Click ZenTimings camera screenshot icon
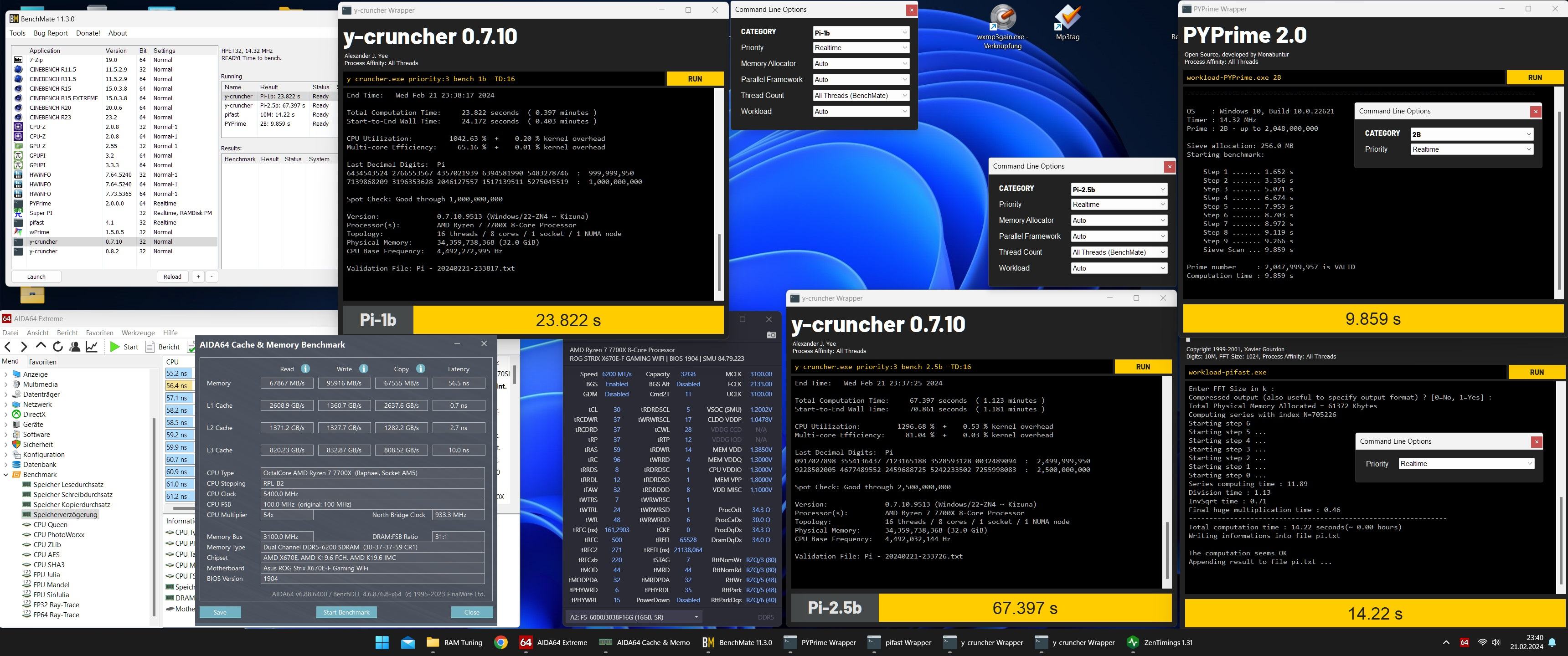Screen dimensions: 1568x656 tap(771, 335)
